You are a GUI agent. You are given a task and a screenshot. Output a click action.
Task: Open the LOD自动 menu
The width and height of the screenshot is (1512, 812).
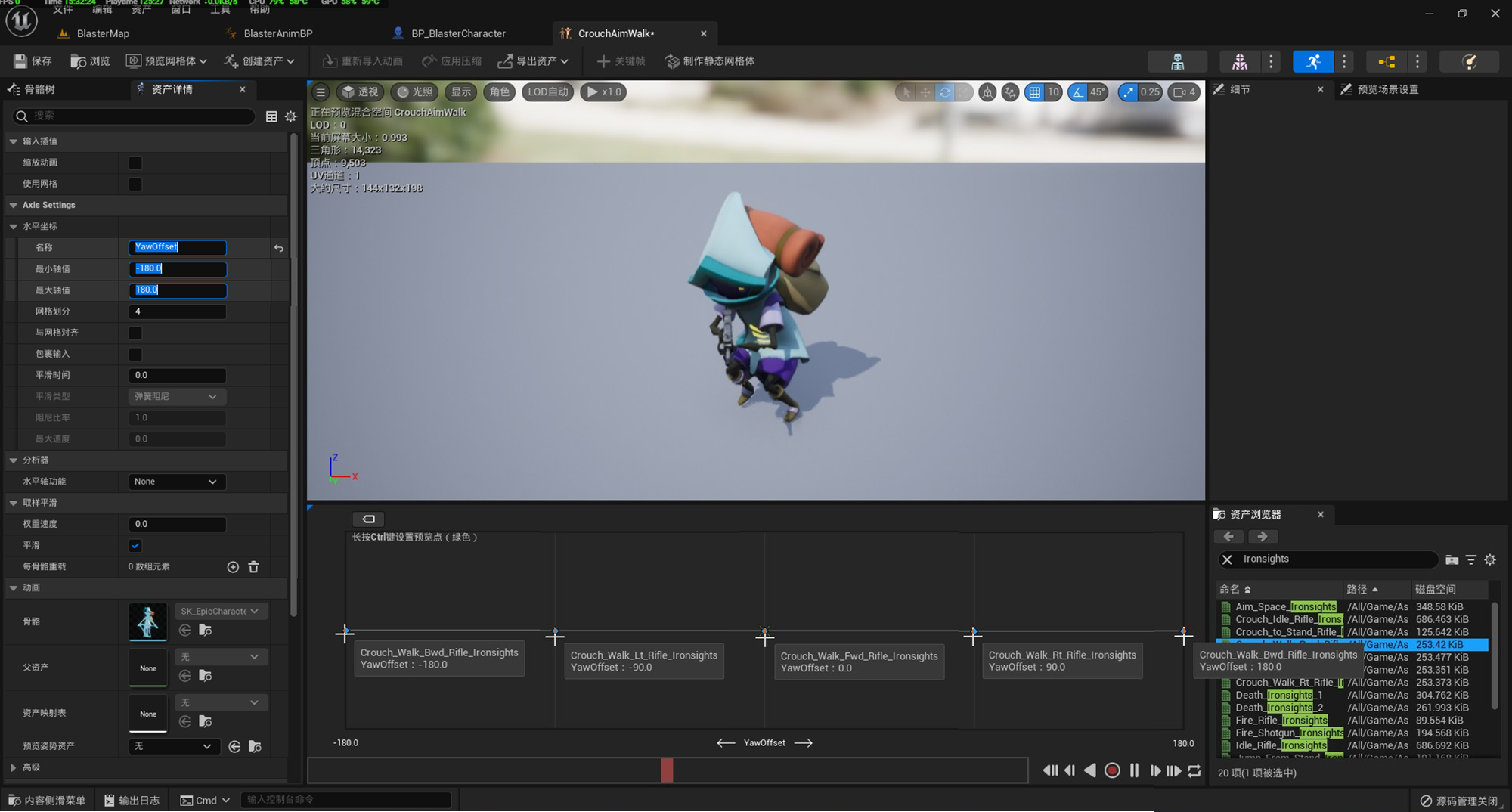pos(548,92)
